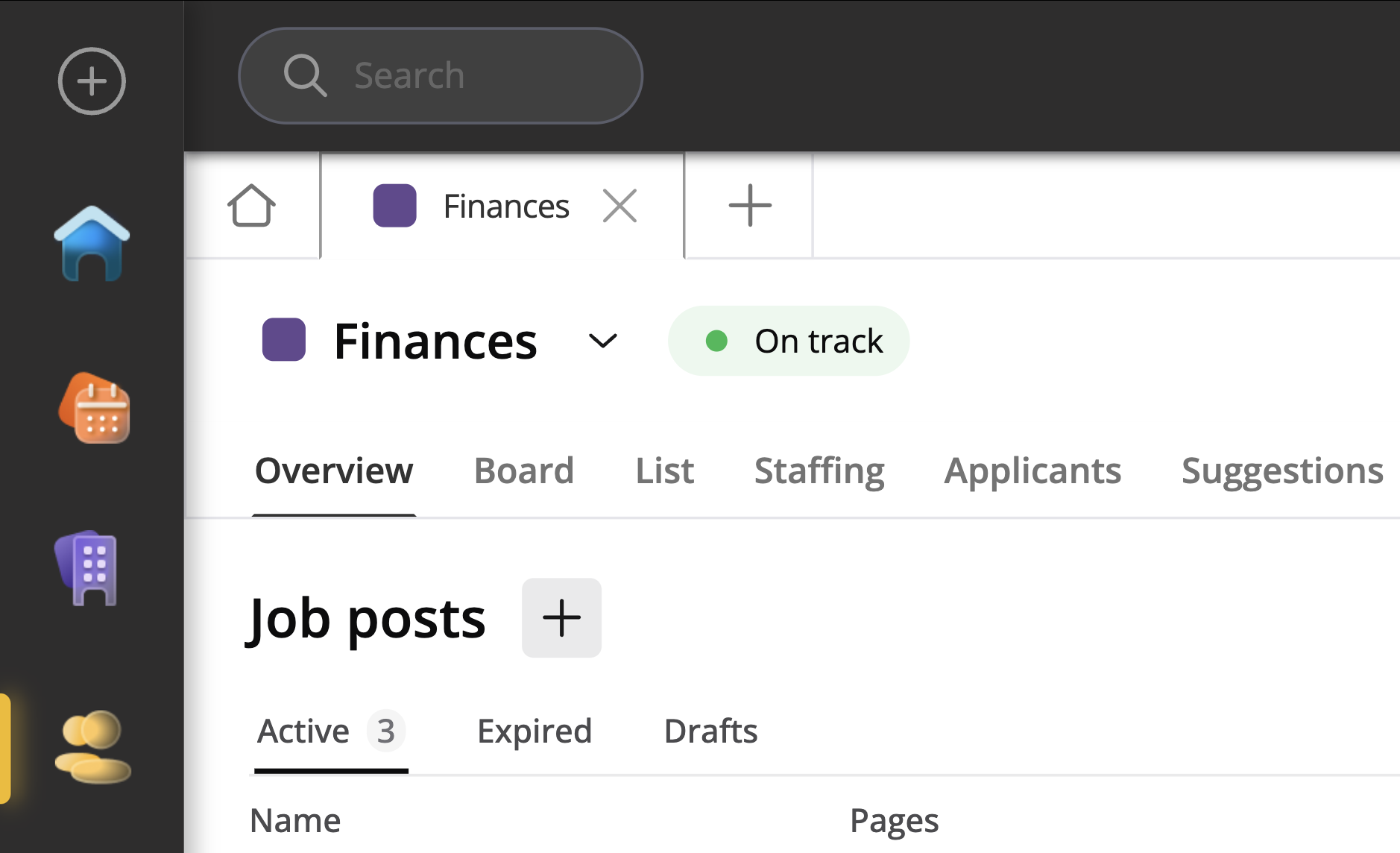Switch to the Staffing tab
This screenshot has width=1400, height=853.
click(x=819, y=471)
